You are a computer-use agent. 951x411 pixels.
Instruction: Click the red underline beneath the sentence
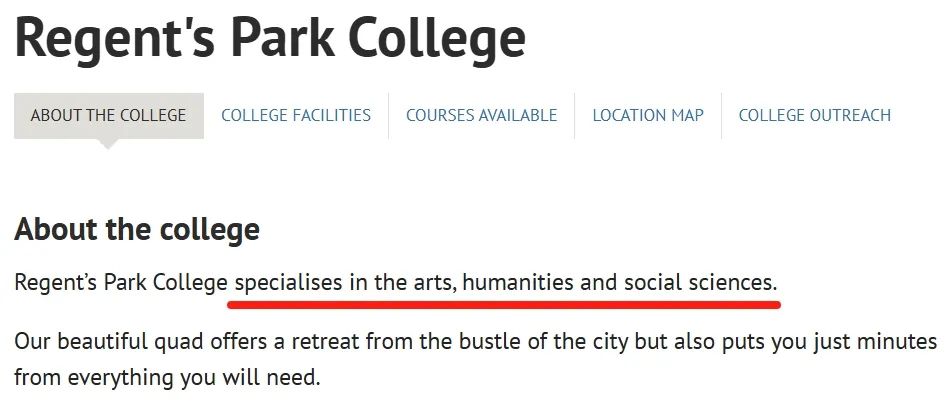point(504,304)
